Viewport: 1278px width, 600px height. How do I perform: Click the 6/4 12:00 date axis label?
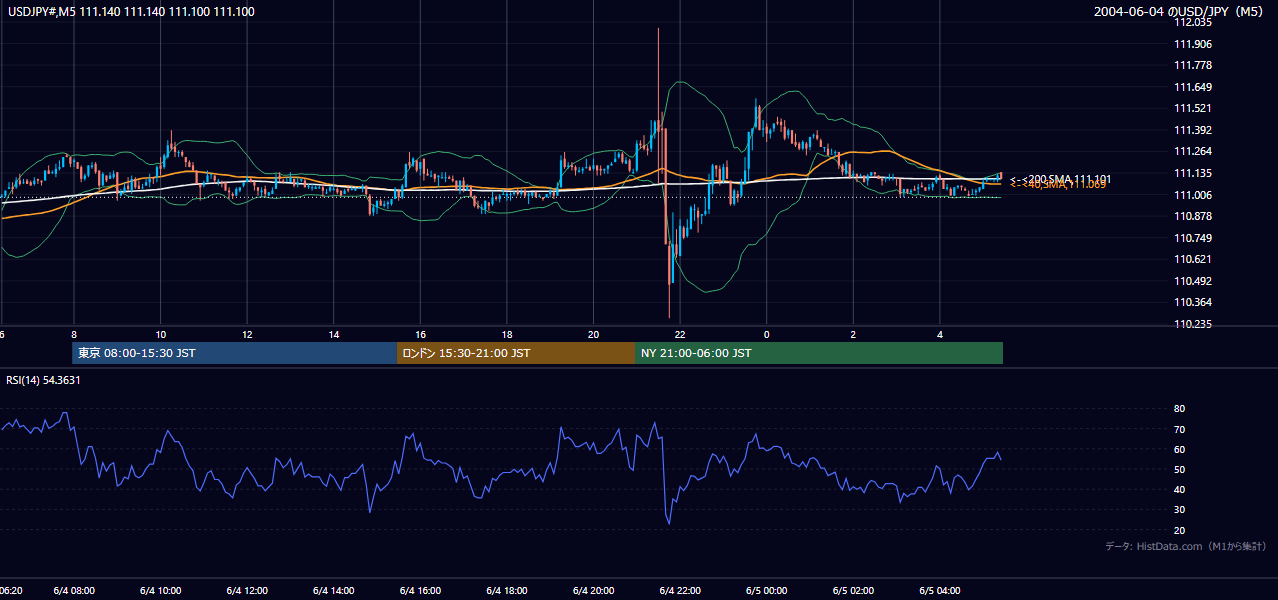(247, 590)
